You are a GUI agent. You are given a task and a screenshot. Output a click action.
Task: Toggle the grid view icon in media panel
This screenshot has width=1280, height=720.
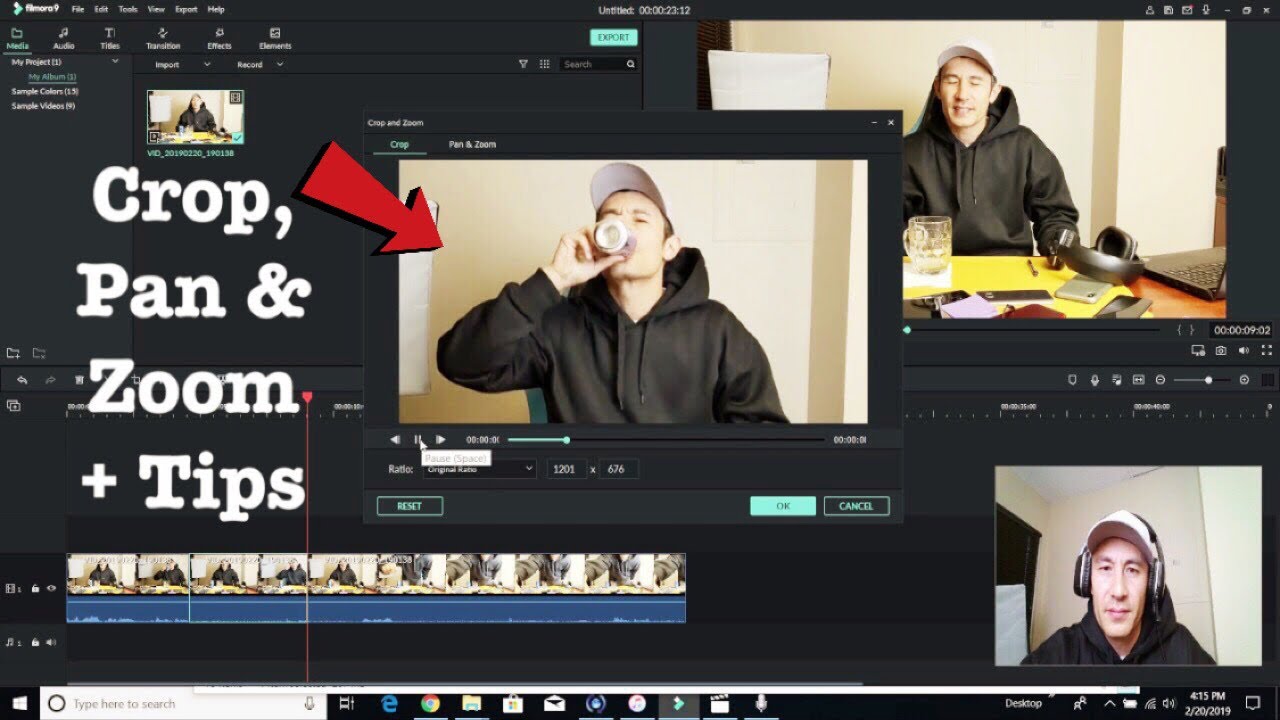[x=544, y=64]
